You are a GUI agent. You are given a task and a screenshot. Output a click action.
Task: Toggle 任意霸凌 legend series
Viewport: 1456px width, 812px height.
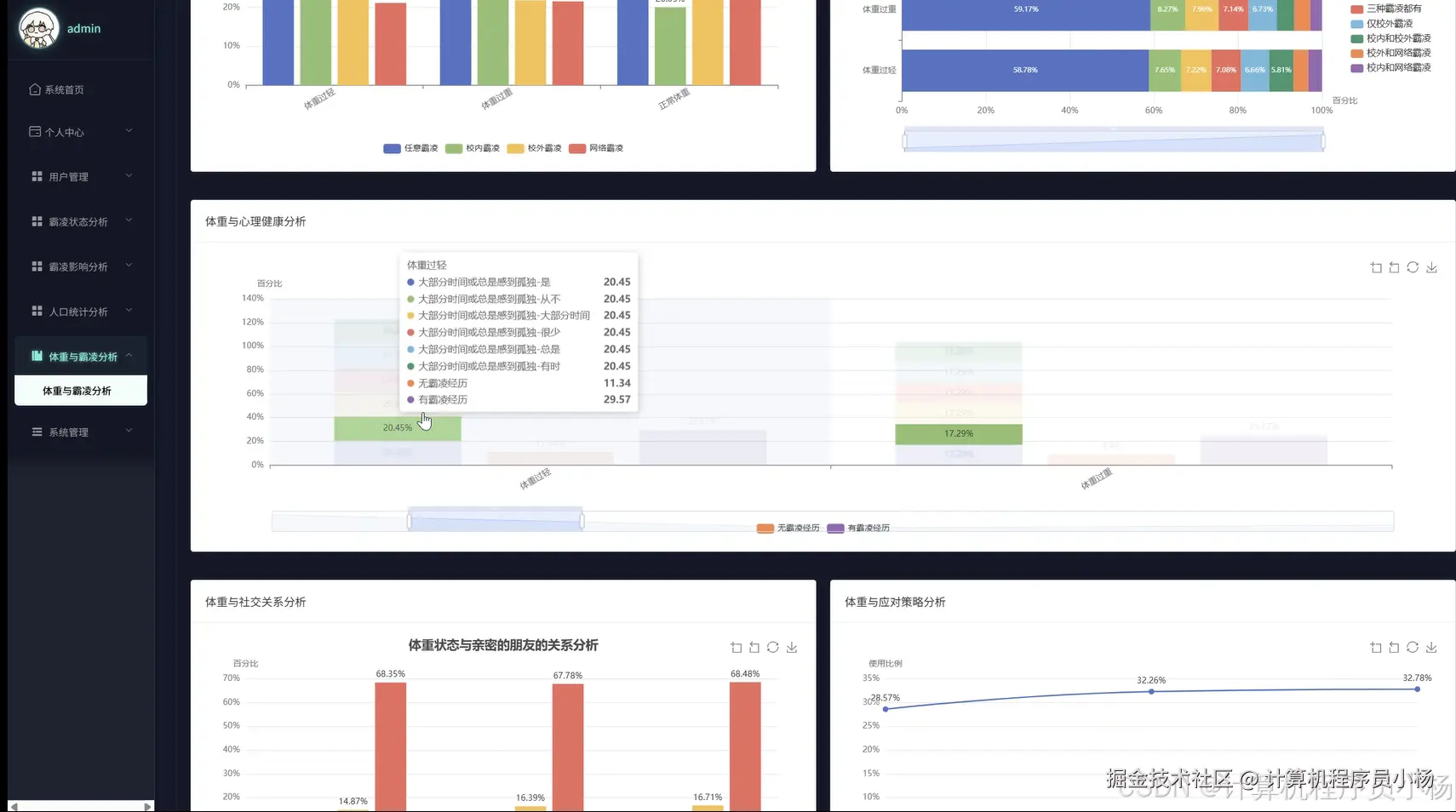pos(410,148)
